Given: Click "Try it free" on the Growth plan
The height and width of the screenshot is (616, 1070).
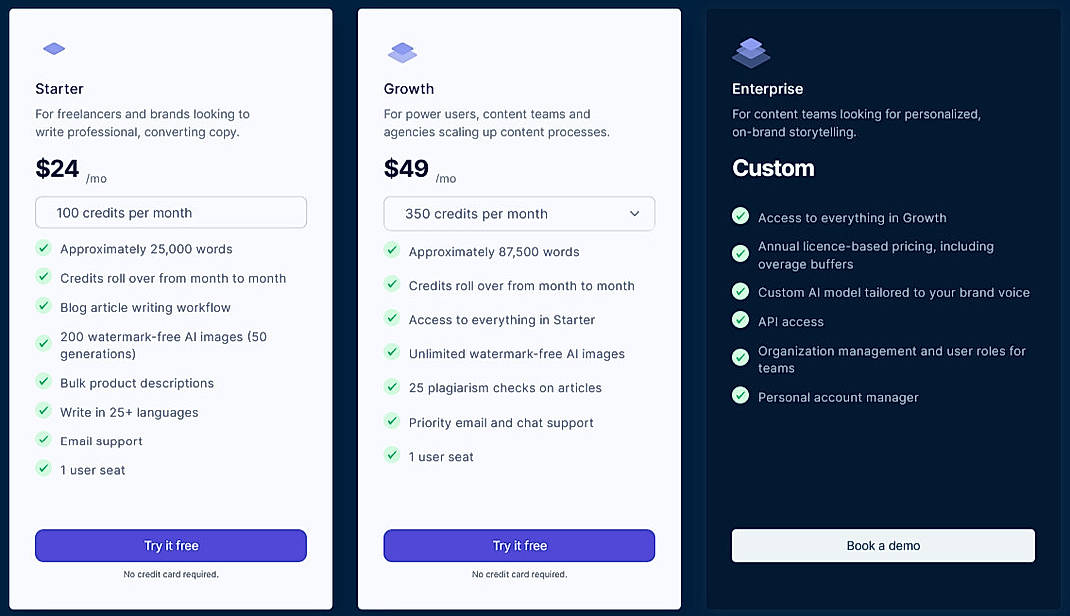Looking at the screenshot, I should pyautogui.click(x=519, y=545).
